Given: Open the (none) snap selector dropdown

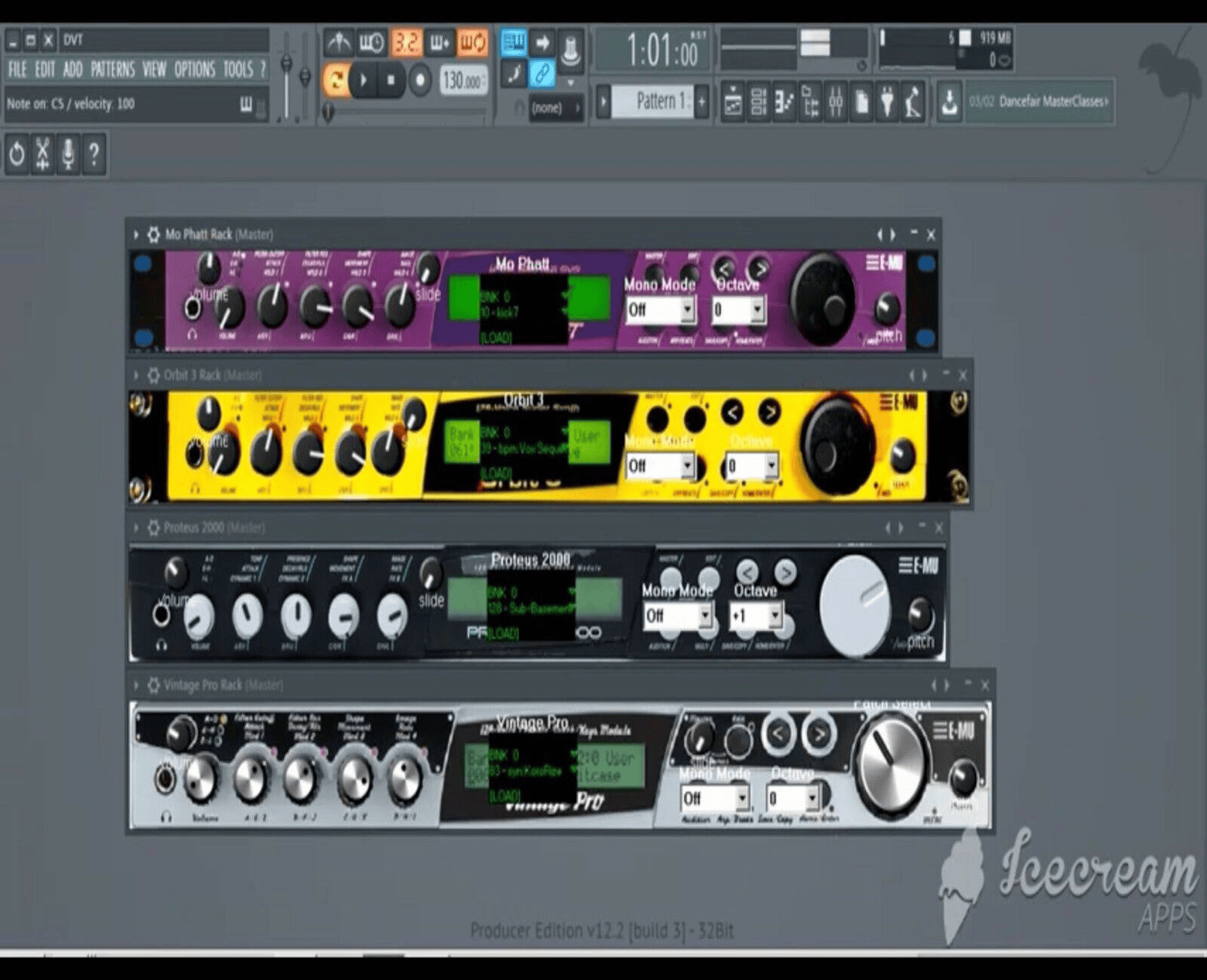Looking at the screenshot, I should (x=556, y=107).
